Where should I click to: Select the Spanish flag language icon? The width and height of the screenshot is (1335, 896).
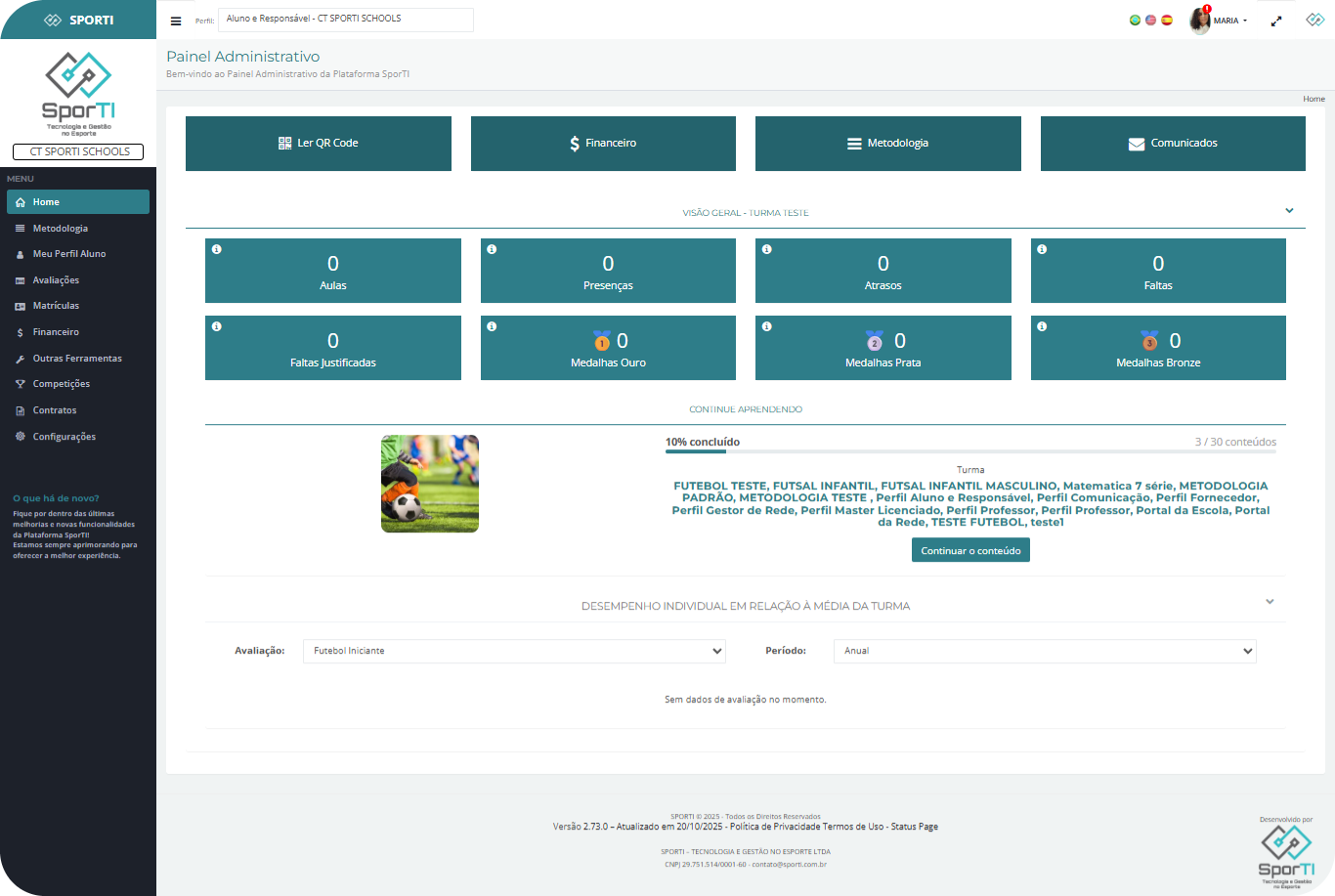[x=1166, y=20]
